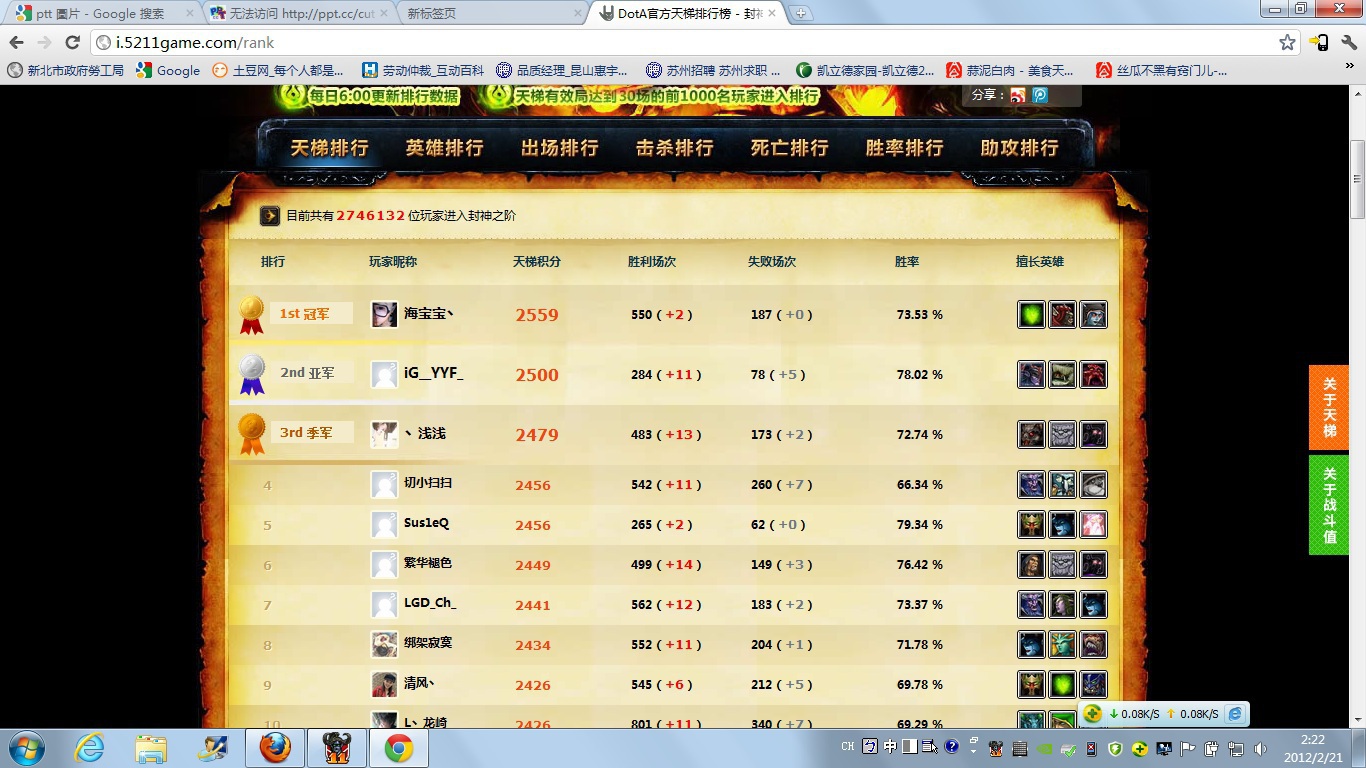Click the avatar of player 清风
Image resolution: width=1366 pixels, height=768 pixels.
[x=384, y=684]
